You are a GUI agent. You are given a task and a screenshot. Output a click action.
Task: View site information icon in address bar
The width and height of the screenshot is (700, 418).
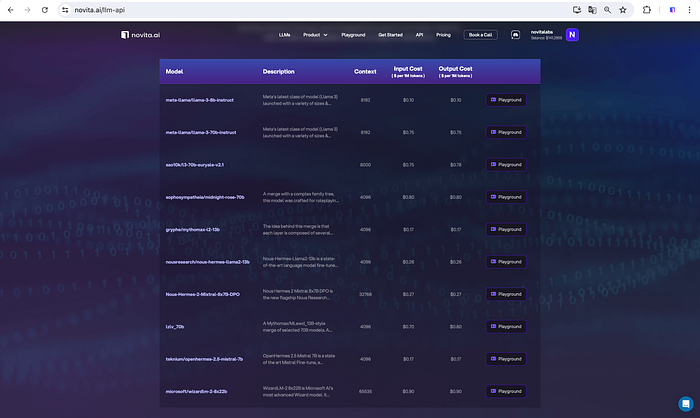click(x=65, y=10)
